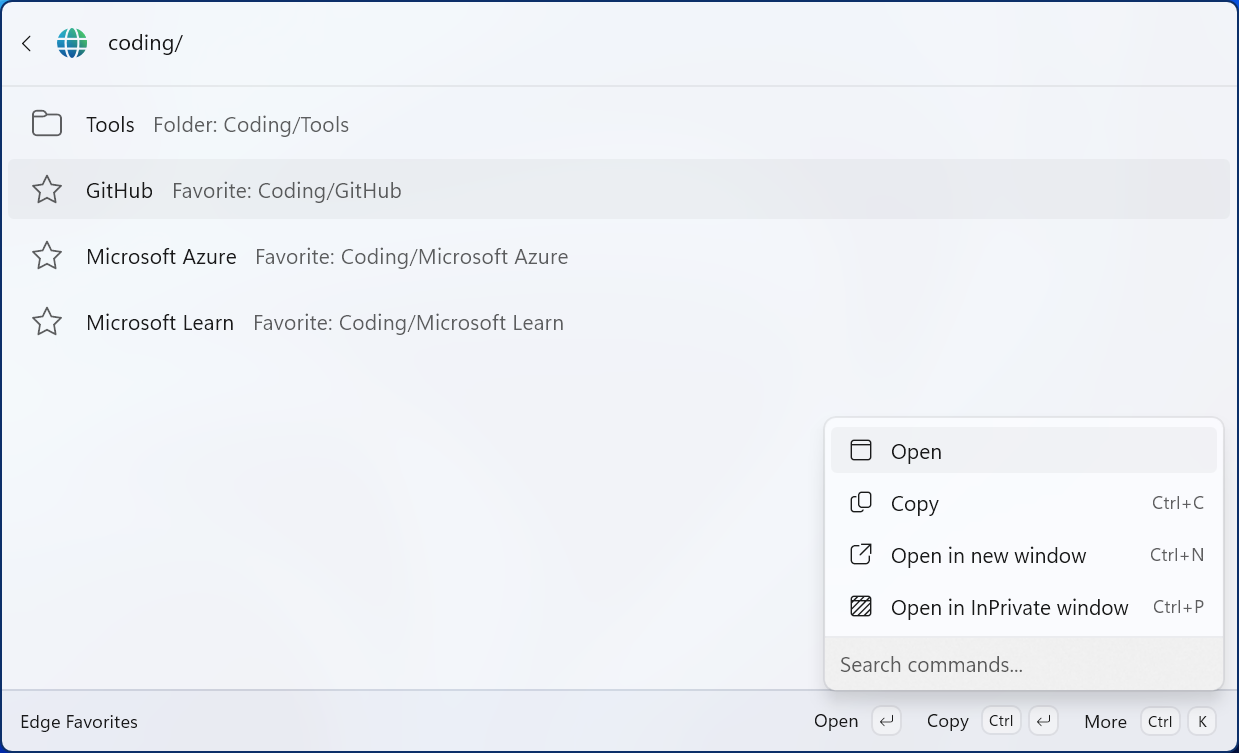1239x753 pixels.
Task: Click the Edge Favorites globe icon
Action: [72, 43]
